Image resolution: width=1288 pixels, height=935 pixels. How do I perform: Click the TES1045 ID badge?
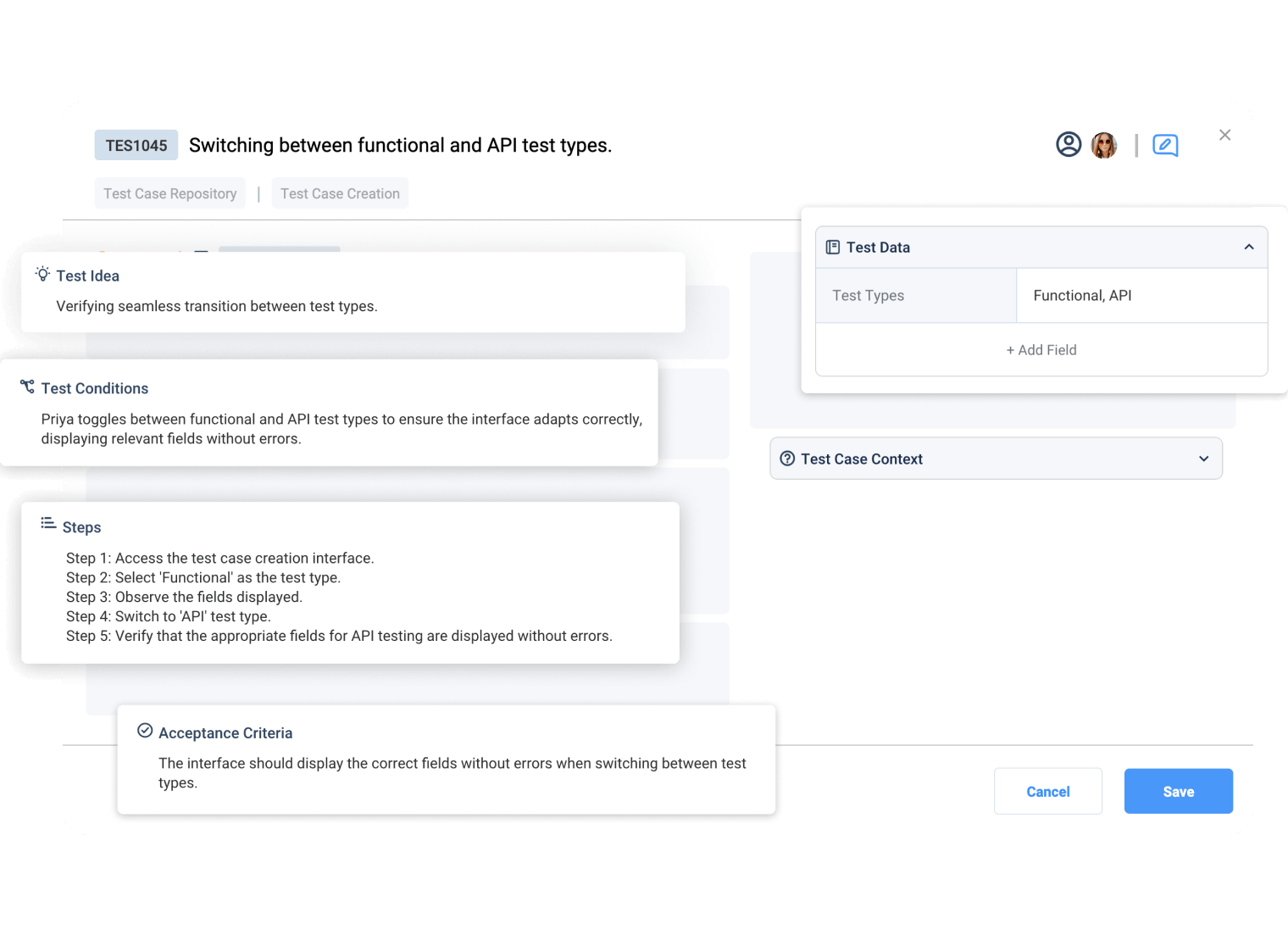point(136,146)
